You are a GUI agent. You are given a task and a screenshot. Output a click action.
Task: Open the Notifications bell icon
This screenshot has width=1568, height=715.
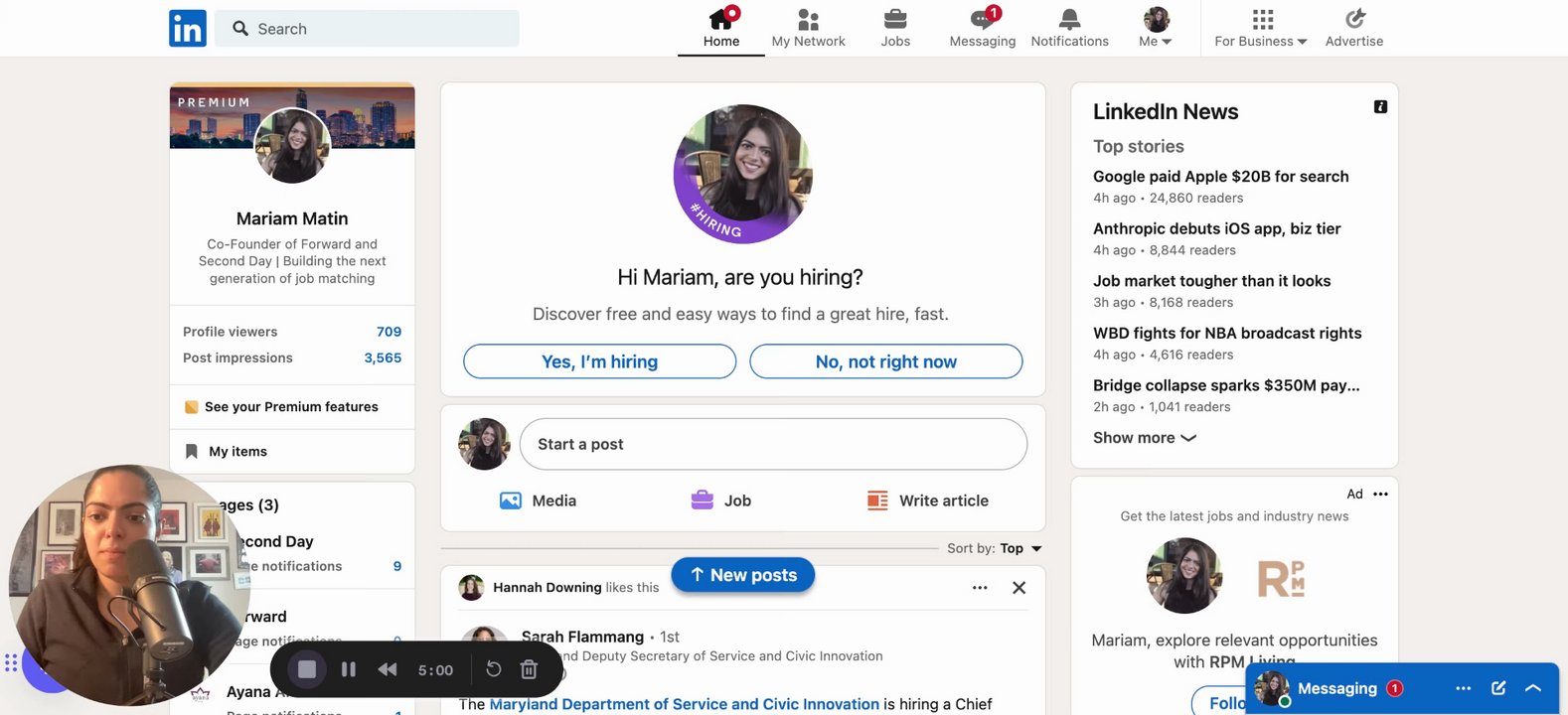click(1069, 19)
